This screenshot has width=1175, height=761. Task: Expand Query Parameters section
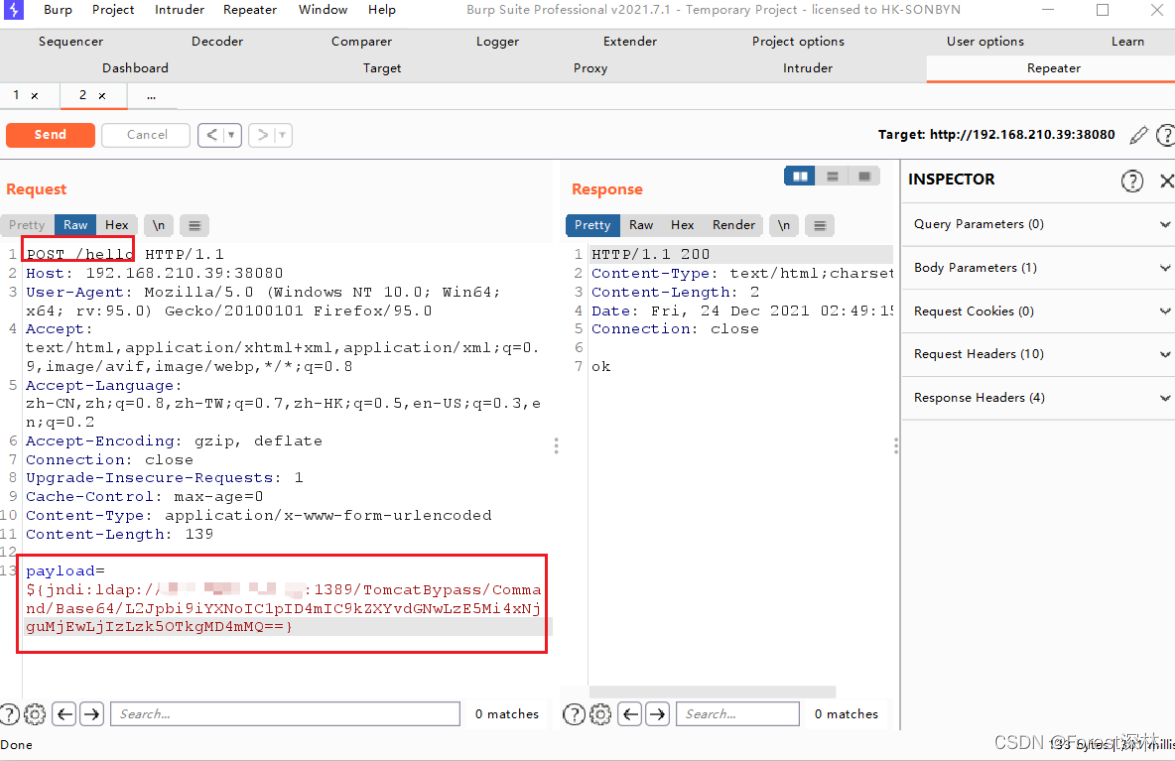1039,225
